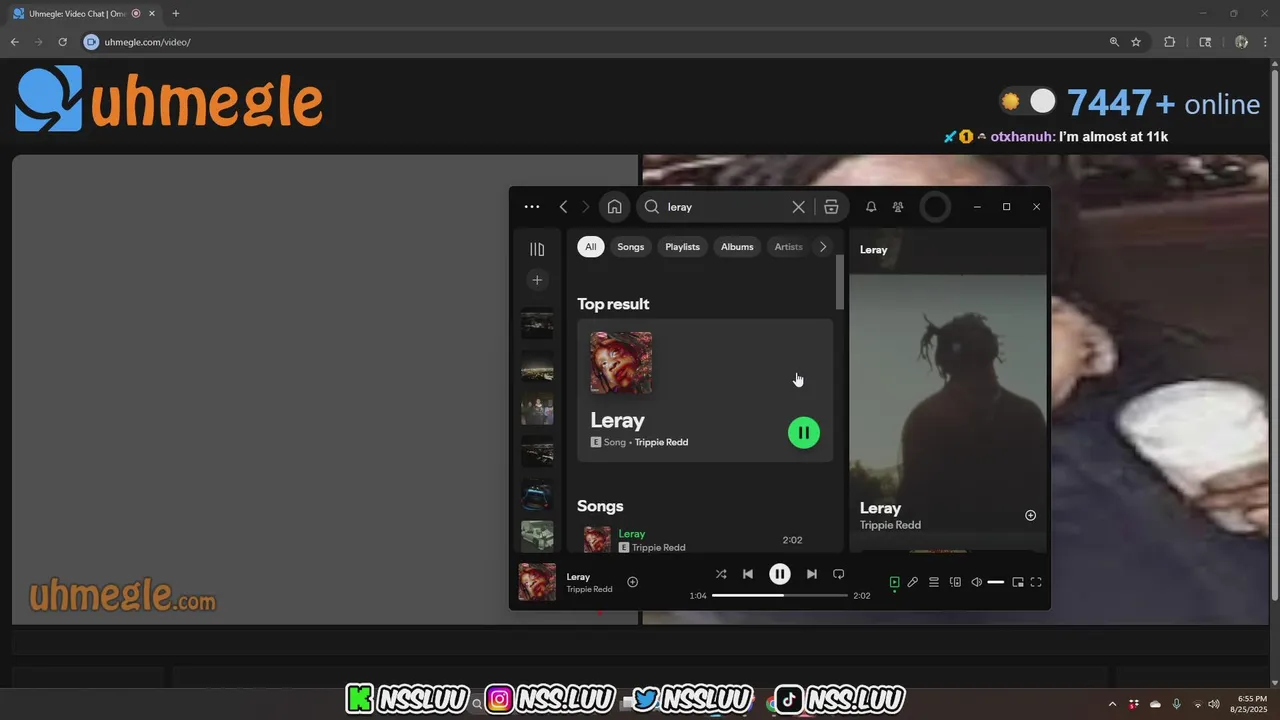Open browser extensions puzzle icon

click(x=1169, y=42)
